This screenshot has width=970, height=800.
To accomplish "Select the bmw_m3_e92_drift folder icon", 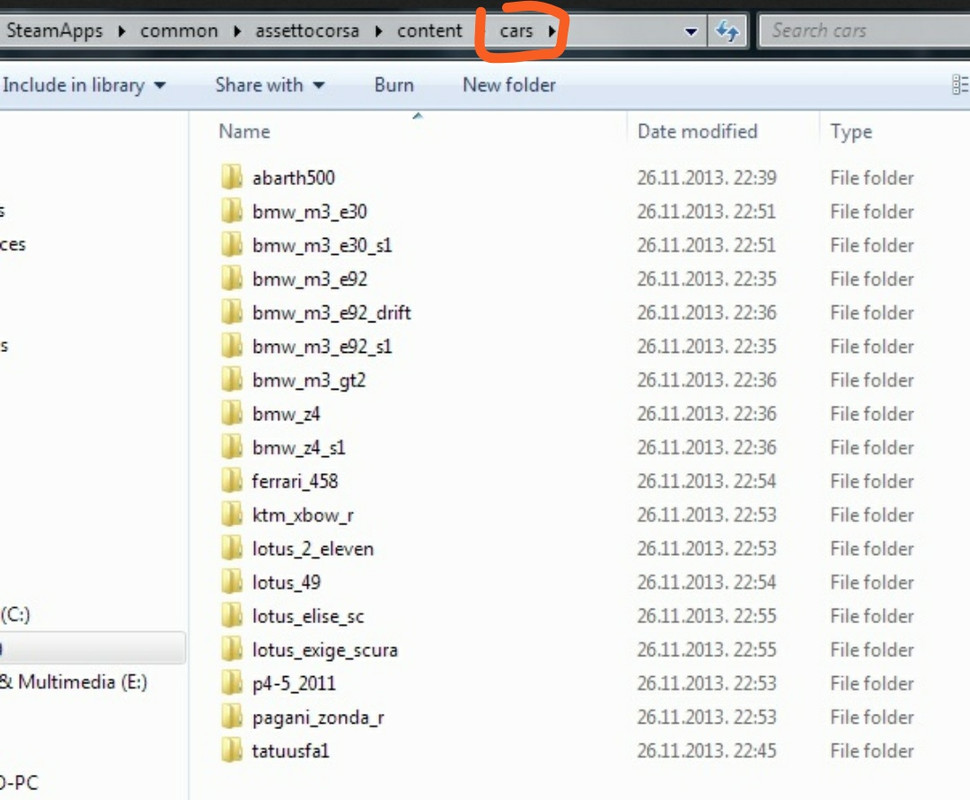I will point(231,312).
